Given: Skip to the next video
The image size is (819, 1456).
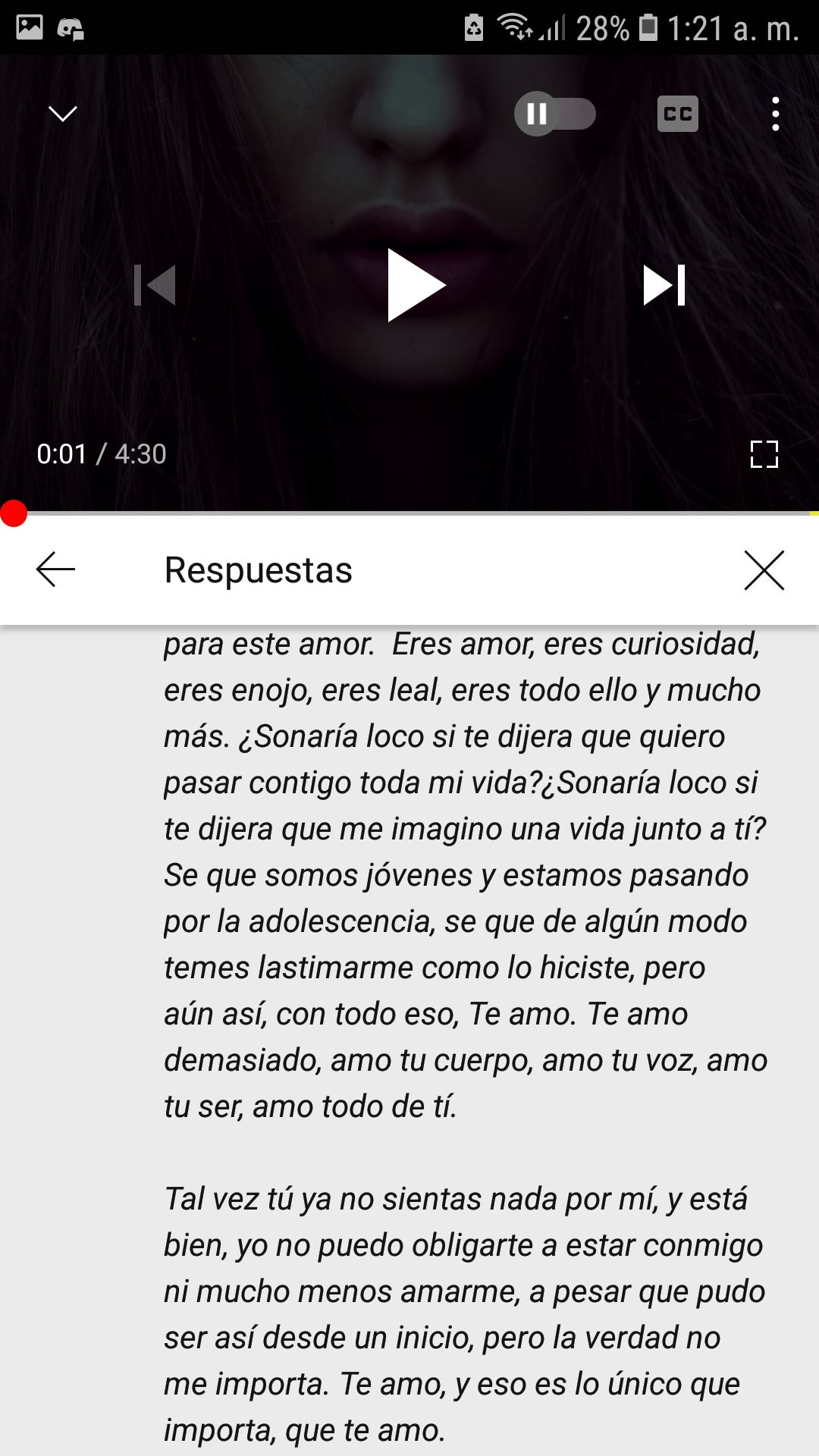Looking at the screenshot, I should [x=664, y=285].
